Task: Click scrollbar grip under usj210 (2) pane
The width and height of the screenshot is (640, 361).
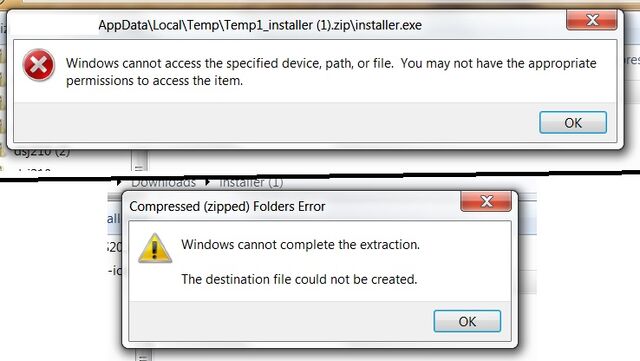Action: point(139,168)
